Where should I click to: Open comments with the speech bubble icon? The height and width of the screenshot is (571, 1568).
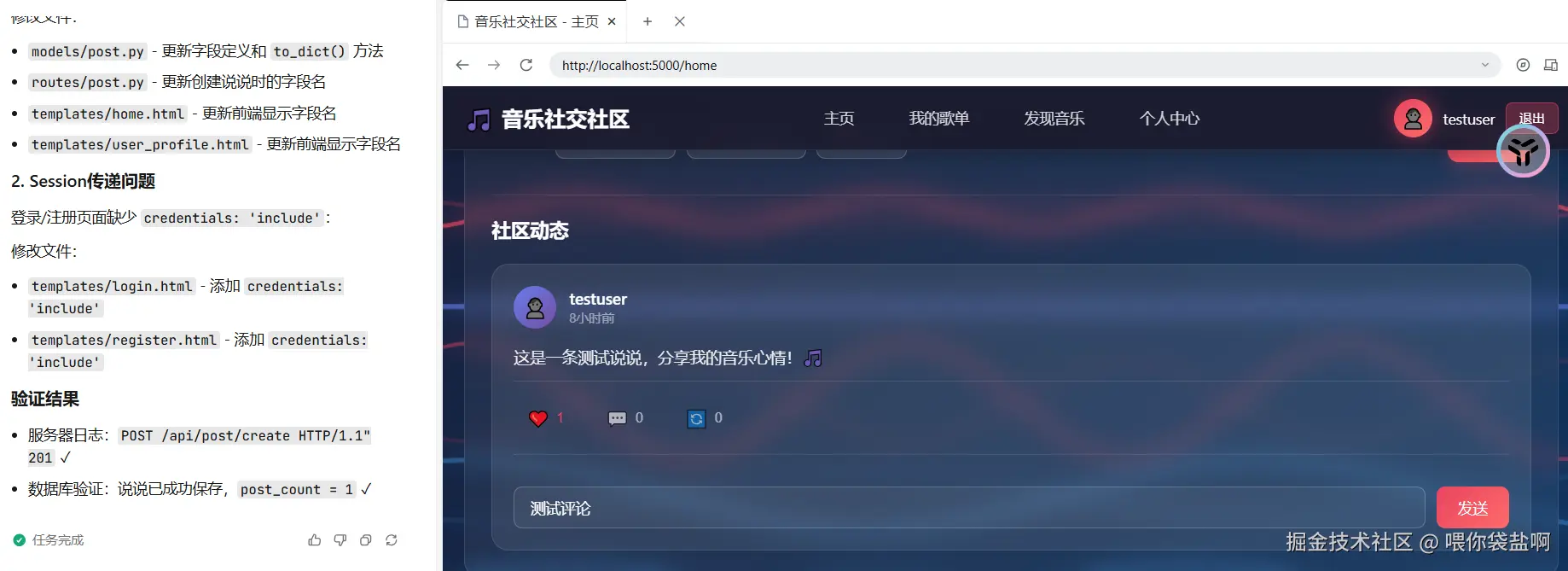click(x=617, y=418)
